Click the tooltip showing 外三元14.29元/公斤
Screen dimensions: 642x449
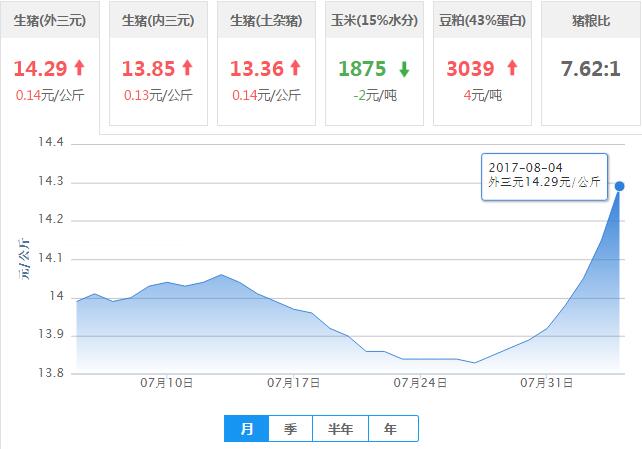pos(545,177)
